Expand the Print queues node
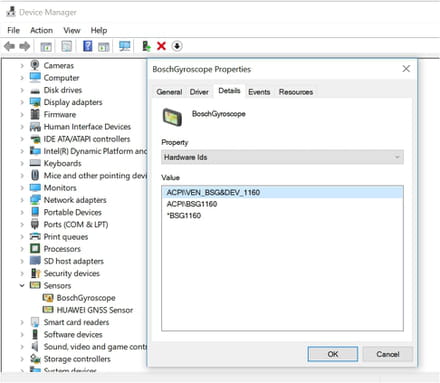The height and width of the screenshot is (383, 440). point(22,237)
